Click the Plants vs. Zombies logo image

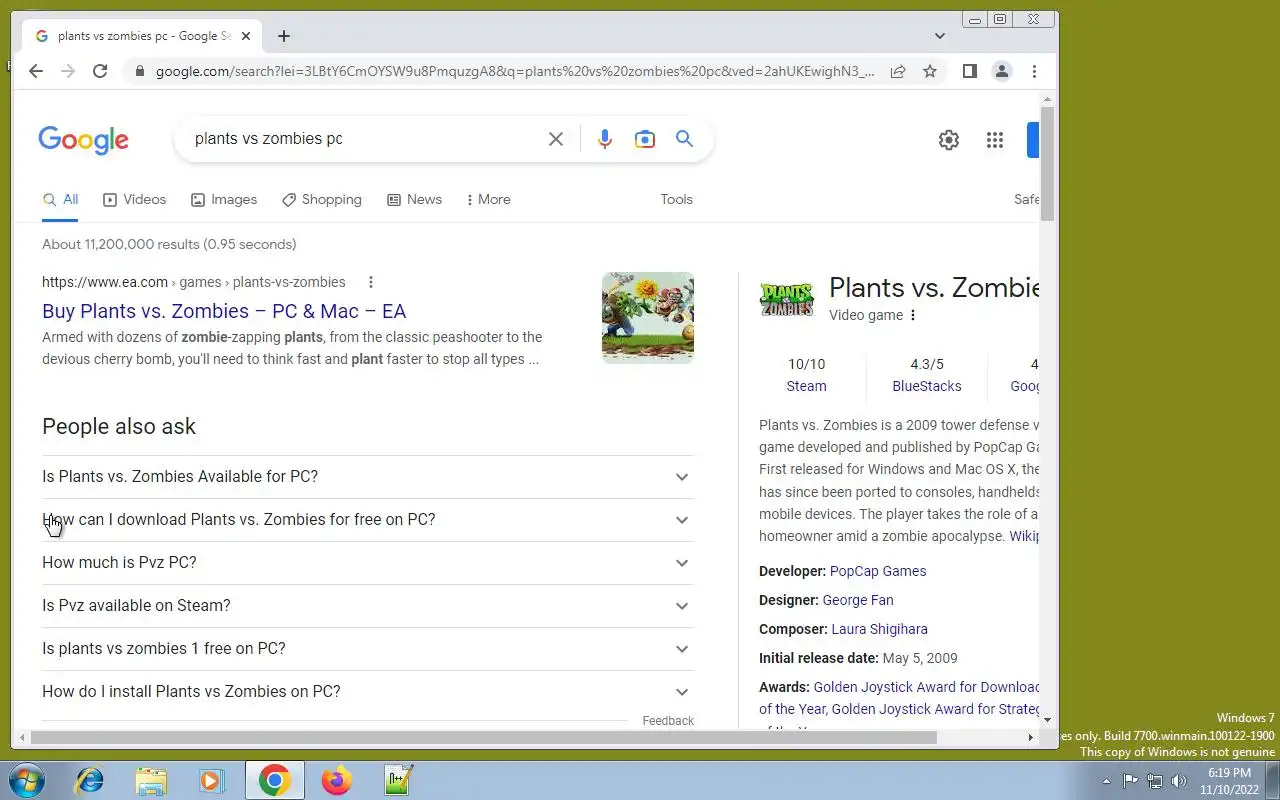tap(787, 299)
